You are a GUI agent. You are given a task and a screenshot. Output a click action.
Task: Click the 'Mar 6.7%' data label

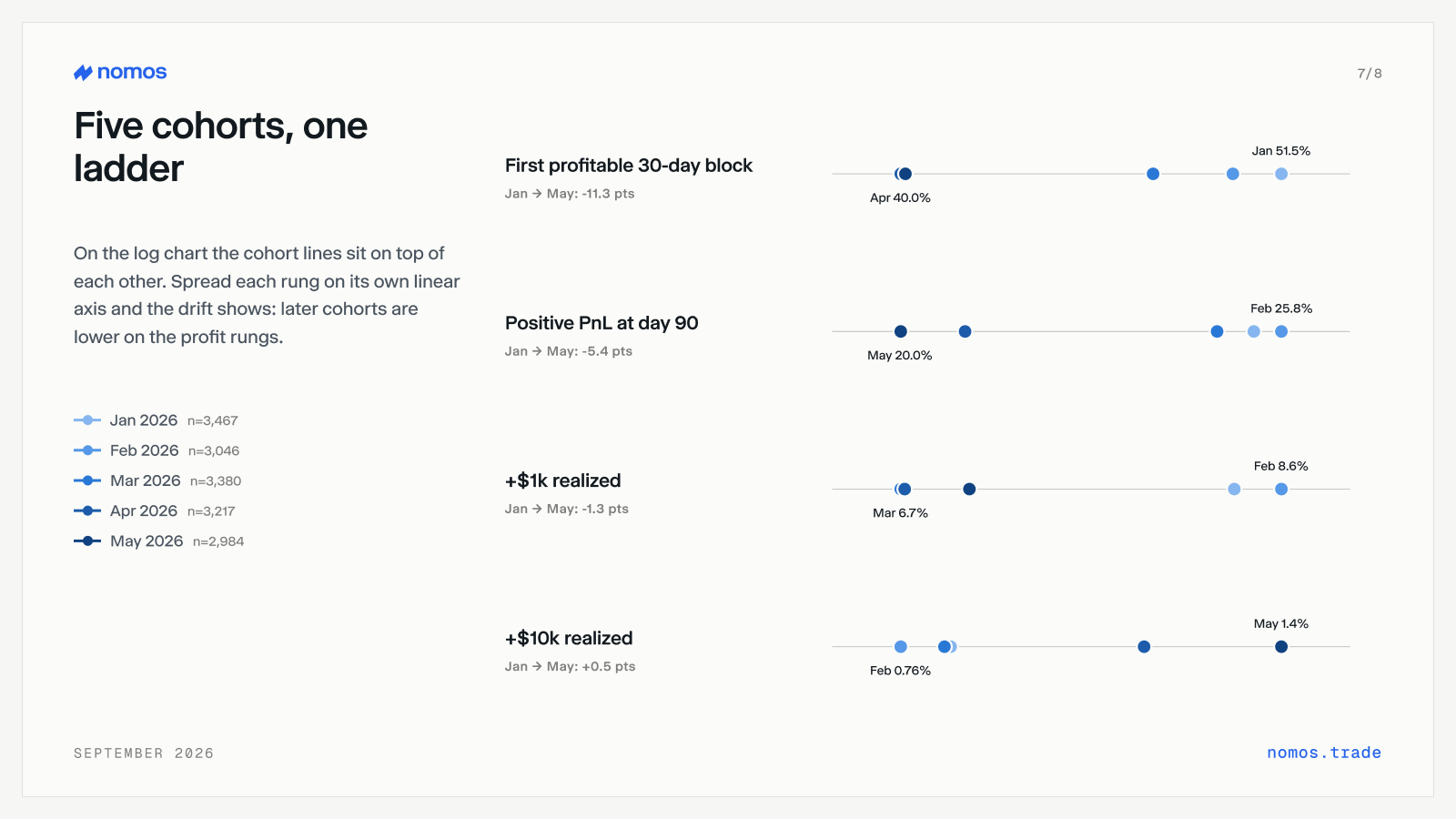click(x=900, y=513)
